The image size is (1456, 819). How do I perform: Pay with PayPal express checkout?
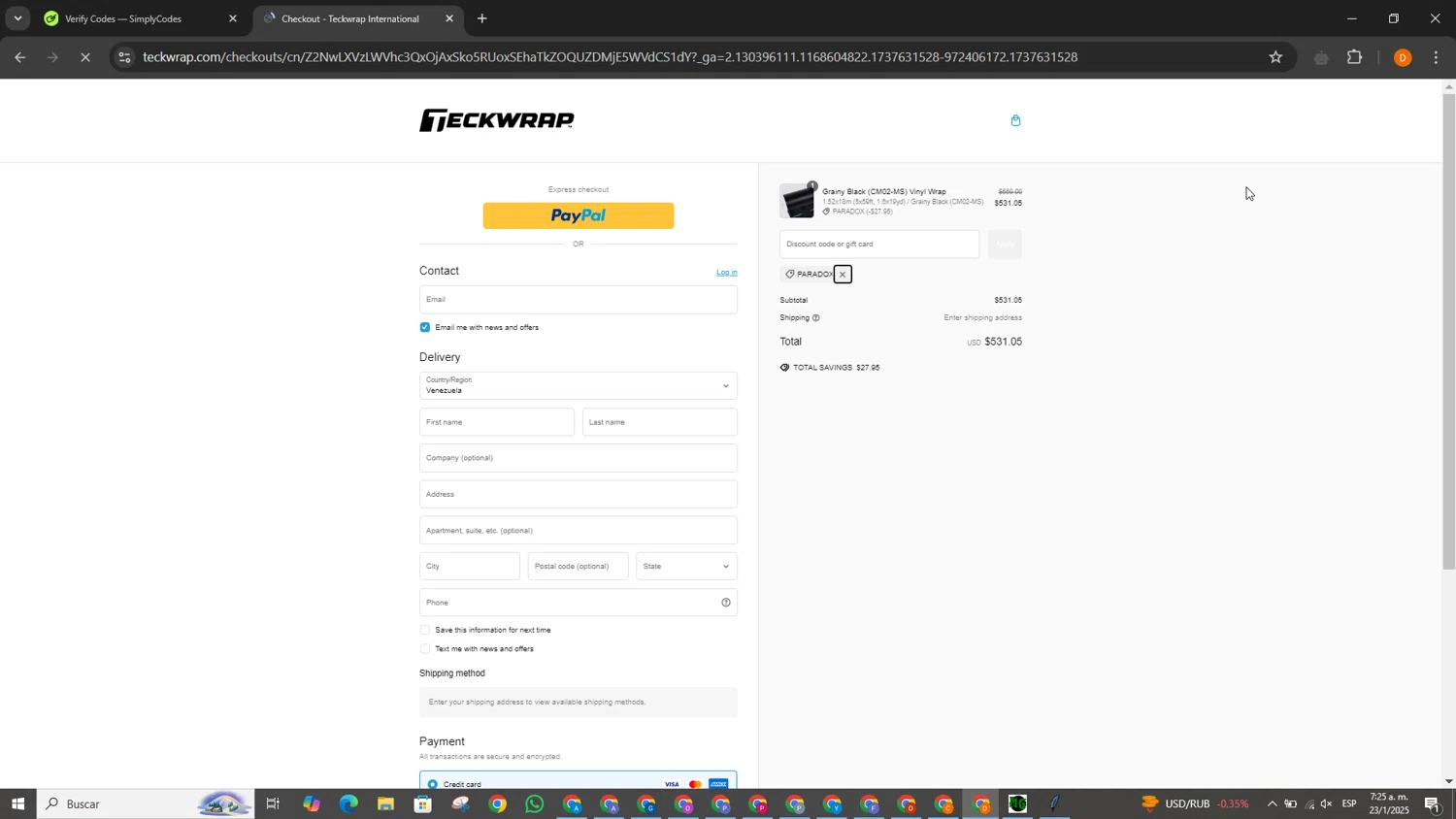pyautogui.click(x=579, y=215)
